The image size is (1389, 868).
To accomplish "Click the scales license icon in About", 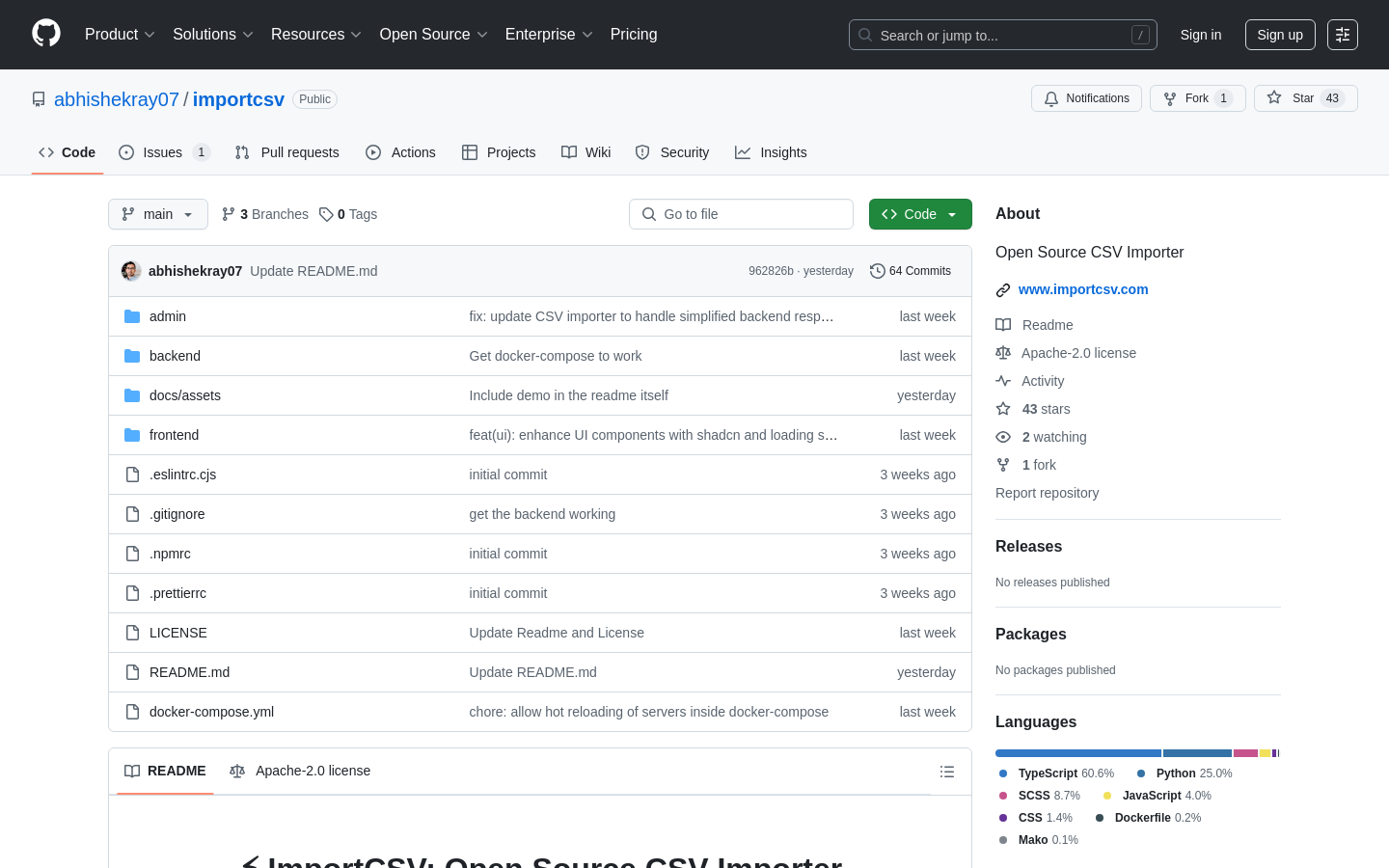I will click(1003, 353).
